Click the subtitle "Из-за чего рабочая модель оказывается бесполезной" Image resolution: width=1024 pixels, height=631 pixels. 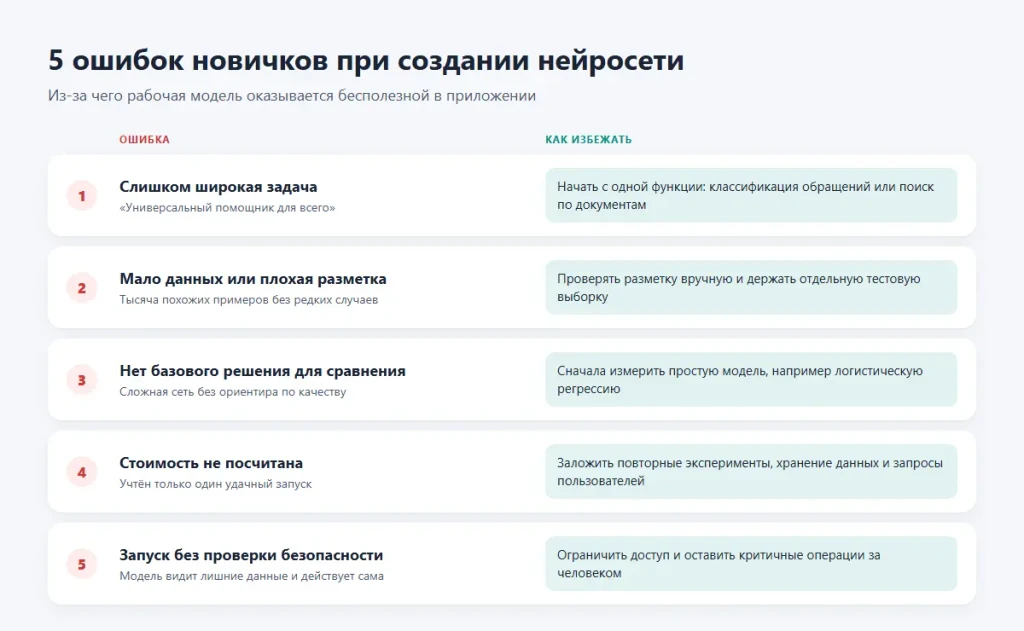[x=291, y=95]
